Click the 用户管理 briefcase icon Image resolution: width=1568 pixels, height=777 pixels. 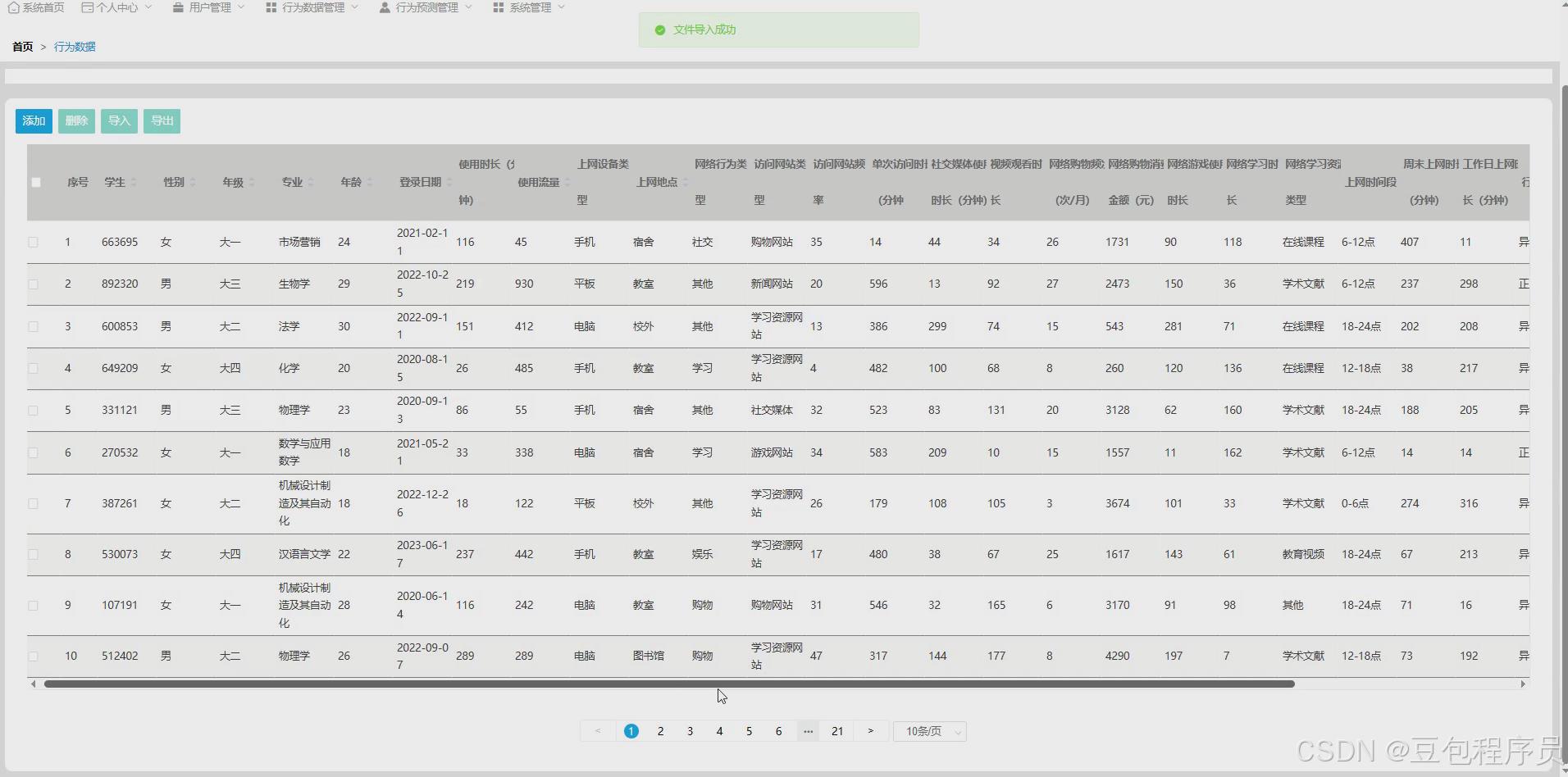(178, 7)
